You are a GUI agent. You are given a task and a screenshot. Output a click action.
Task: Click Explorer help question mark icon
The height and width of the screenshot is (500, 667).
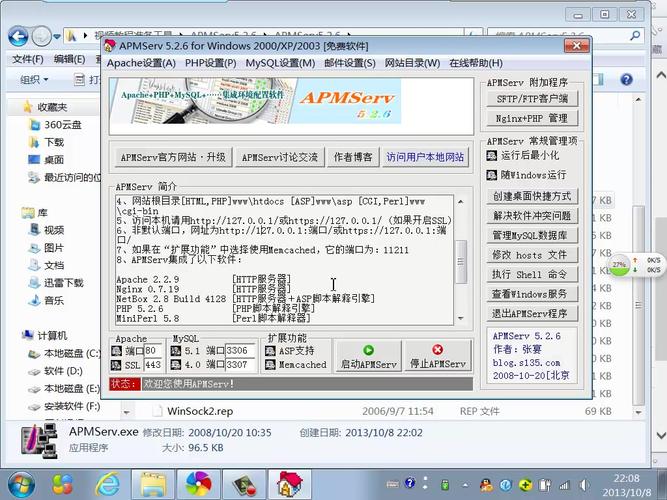626,80
